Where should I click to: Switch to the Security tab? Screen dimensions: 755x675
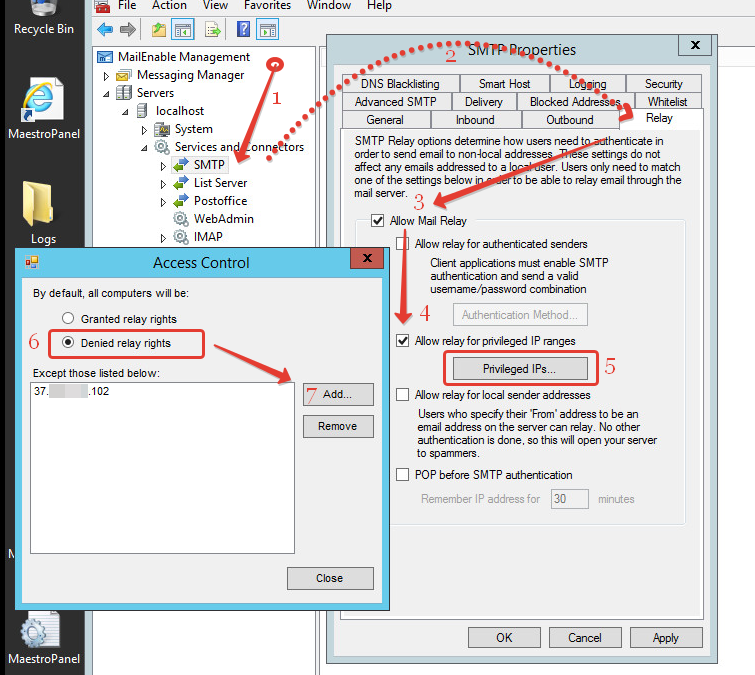[664, 84]
